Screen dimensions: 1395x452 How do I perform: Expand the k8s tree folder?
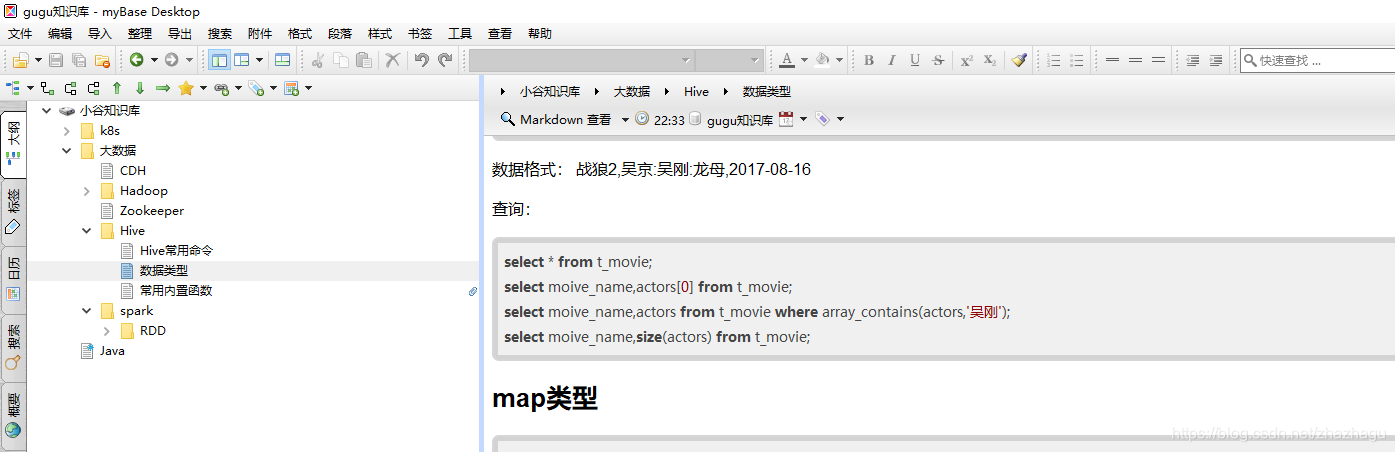tap(67, 130)
